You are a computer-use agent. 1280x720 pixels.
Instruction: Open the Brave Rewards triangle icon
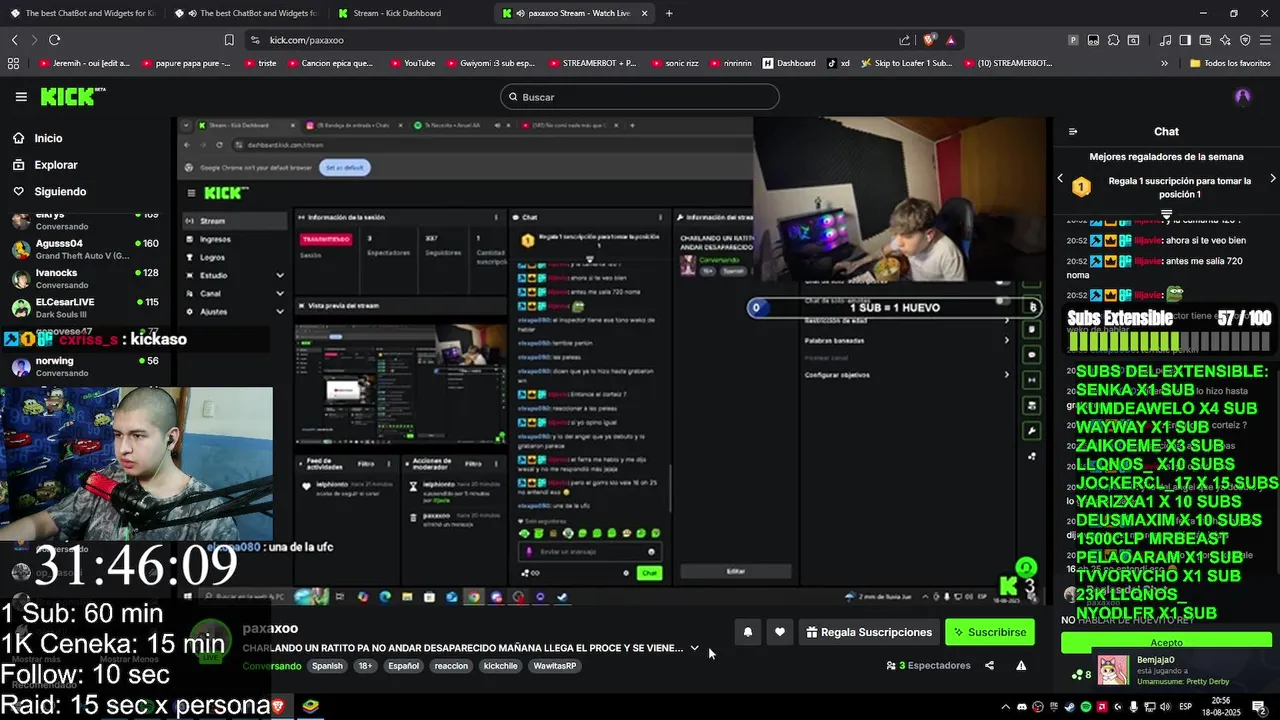point(951,40)
